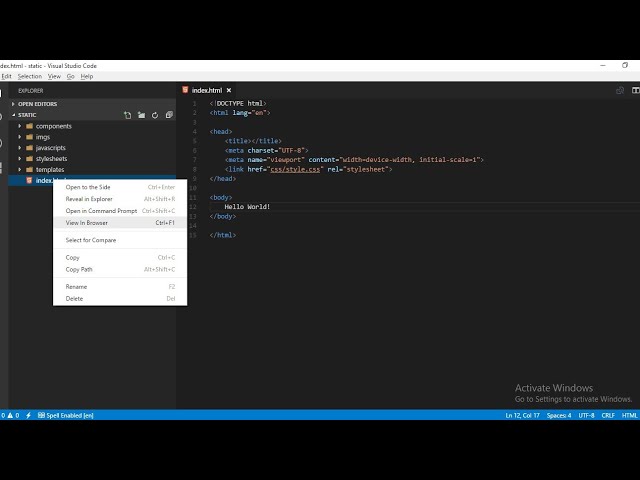Expand the stylesheets folder arrow
This screenshot has height=480, width=640.
click(x=20, y=159)
